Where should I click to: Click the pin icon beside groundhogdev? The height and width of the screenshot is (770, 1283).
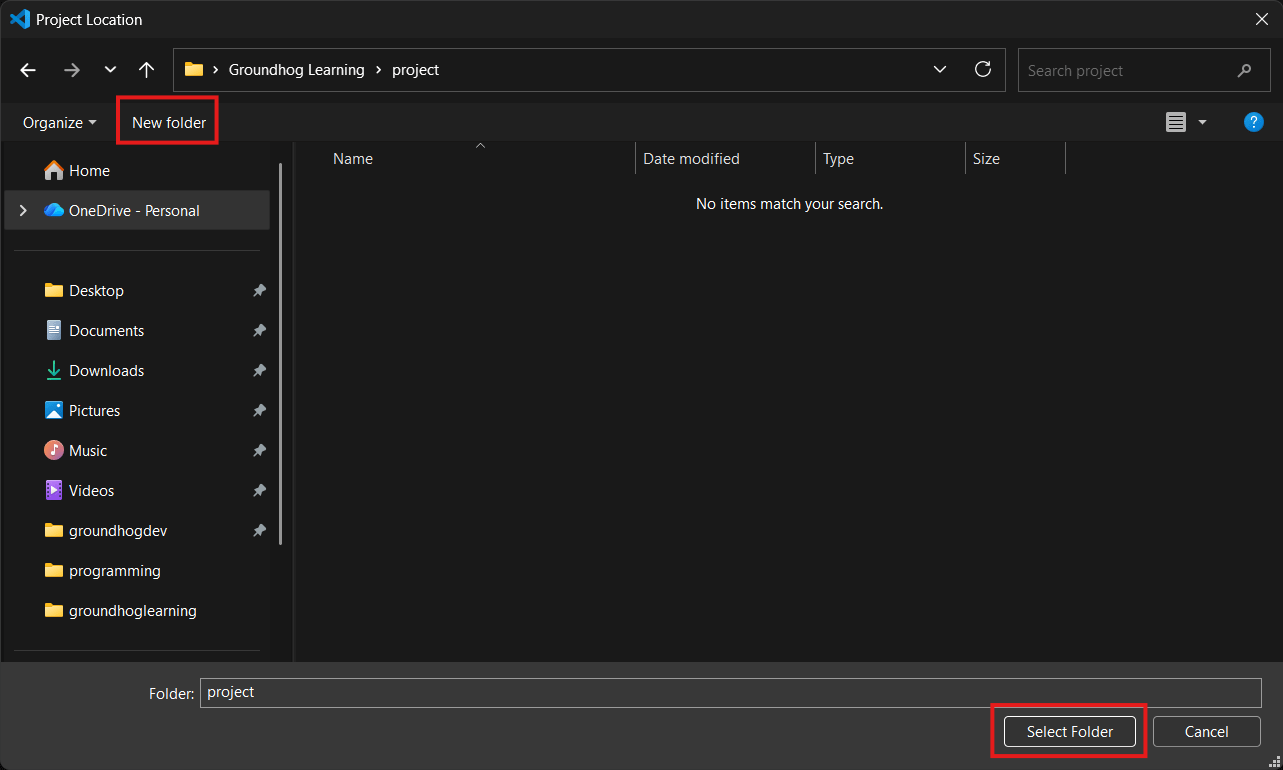tap(259, 531)
